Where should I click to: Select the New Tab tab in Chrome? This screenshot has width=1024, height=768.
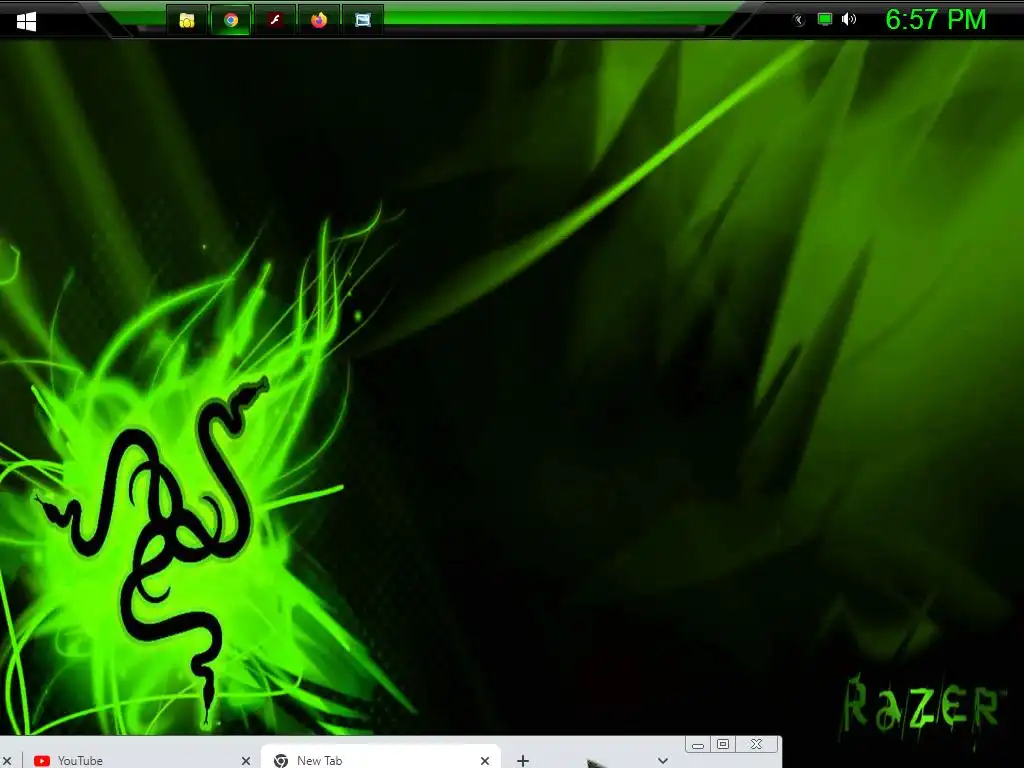click(381, 758)
